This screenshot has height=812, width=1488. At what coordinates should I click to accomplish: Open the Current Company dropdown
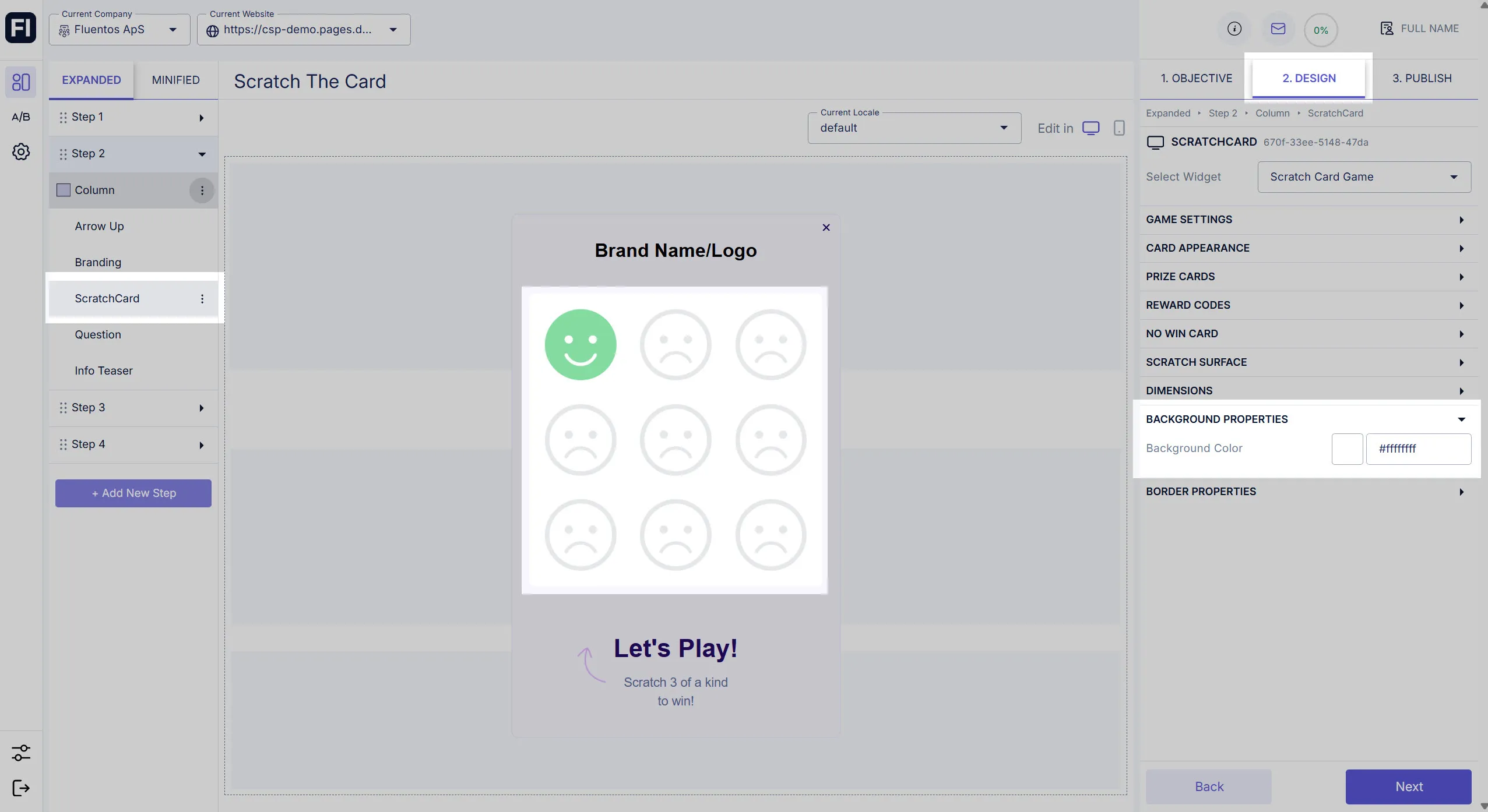119,30
